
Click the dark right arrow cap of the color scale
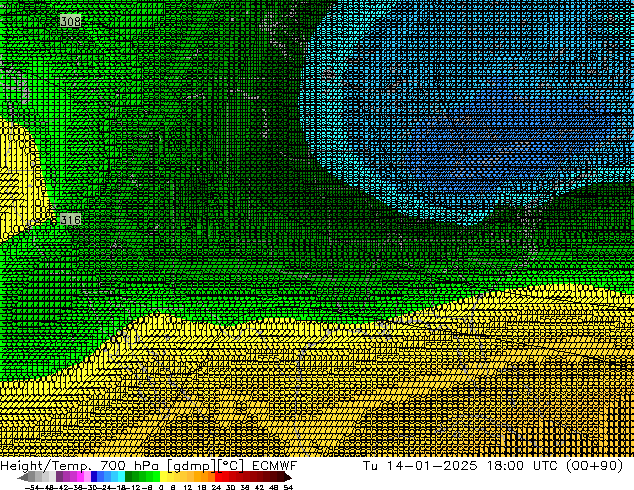click(x=287, y=477)
